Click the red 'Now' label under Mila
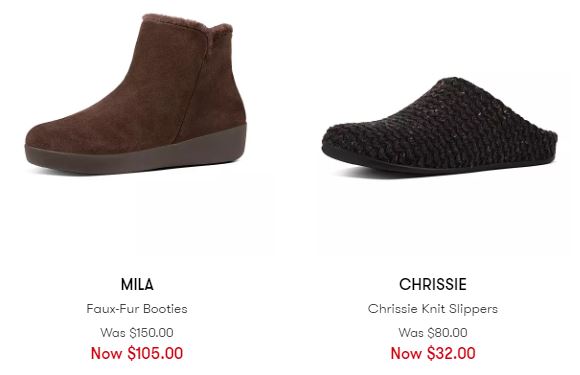This screenshot has width=580, height=375. [x=107, y=353]
